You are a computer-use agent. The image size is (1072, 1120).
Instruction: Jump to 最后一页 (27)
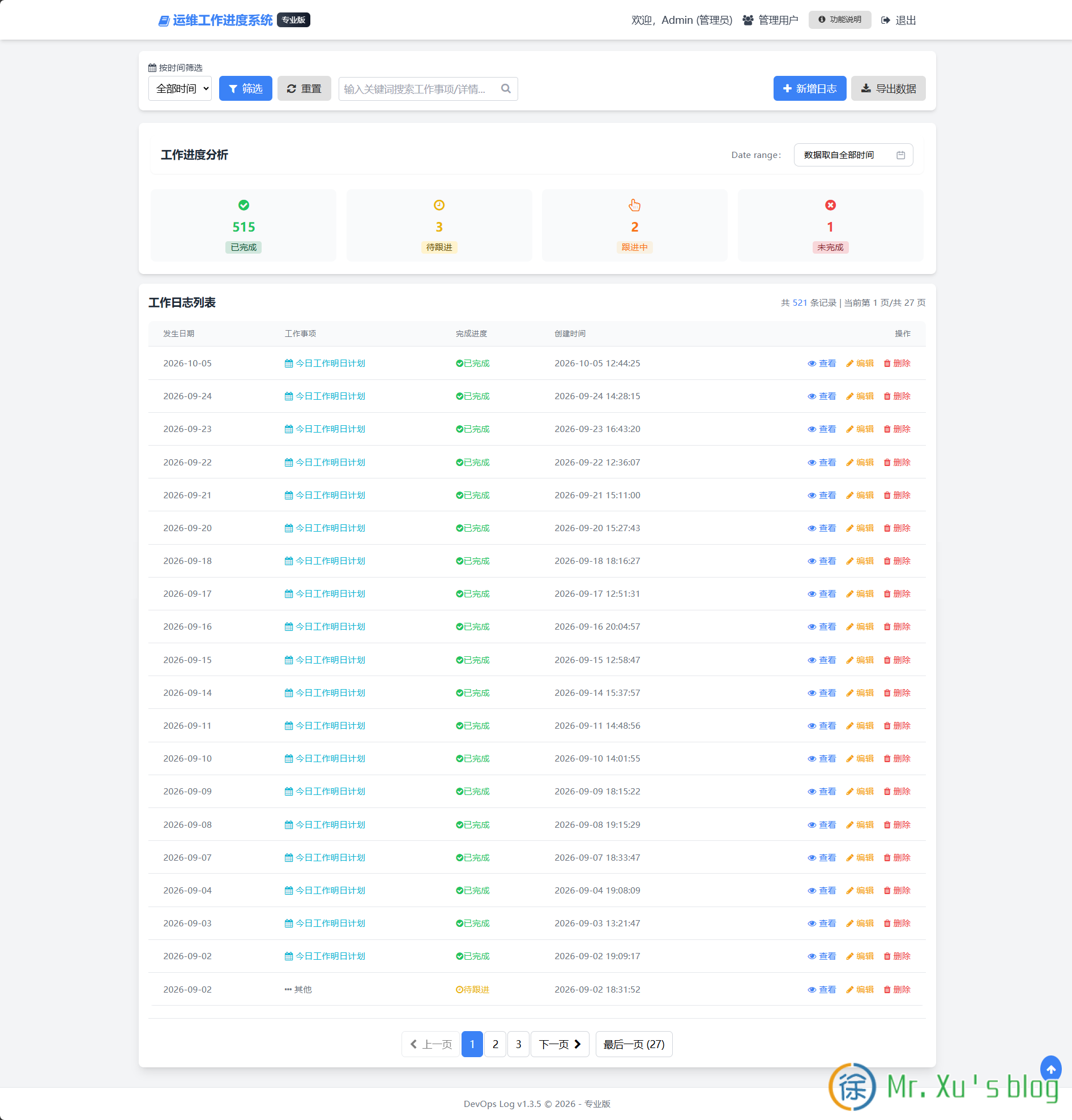pyautogui.click(x=634, y=1045)
